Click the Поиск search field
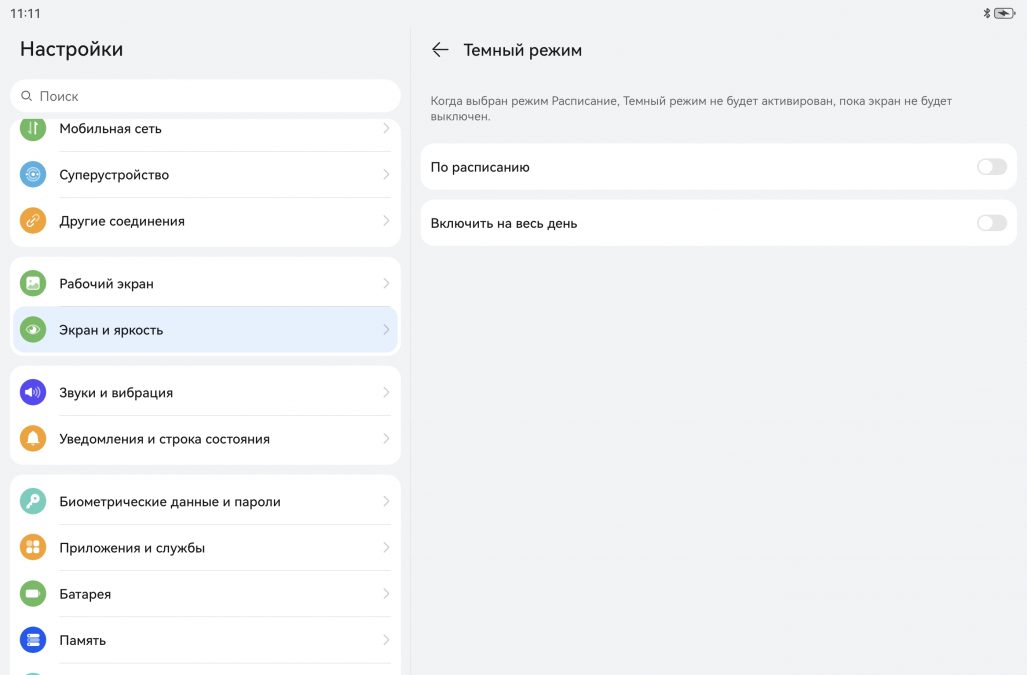This screenshot has height=675, width=1027. coord(205,96)
